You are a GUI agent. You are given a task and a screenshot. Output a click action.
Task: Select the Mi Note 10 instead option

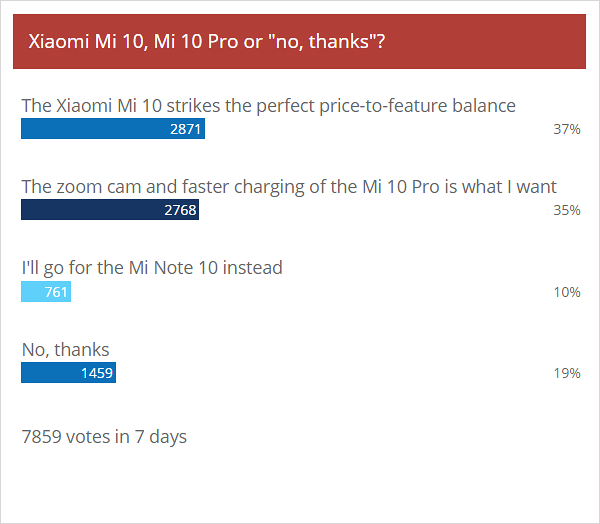tap(152, 268)
